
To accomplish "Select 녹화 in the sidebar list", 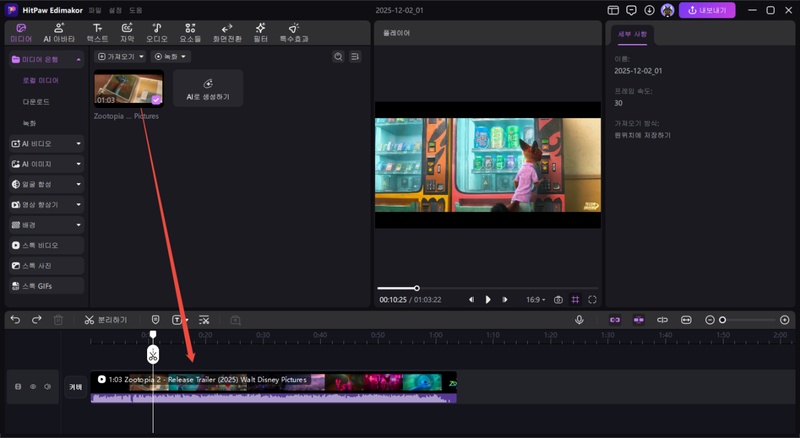I will click(29, 123).
